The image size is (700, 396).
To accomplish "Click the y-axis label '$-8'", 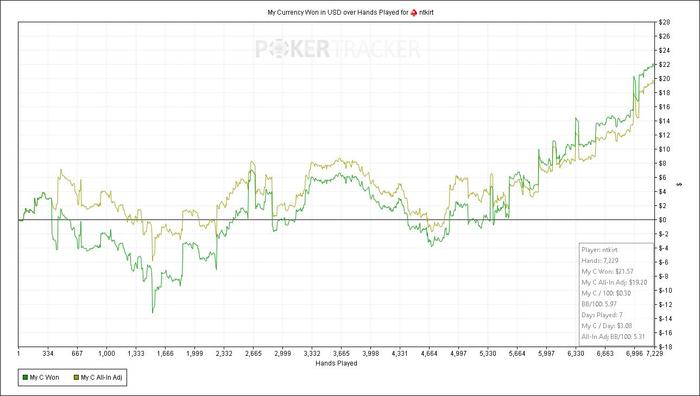I will (x=664, y=276).
